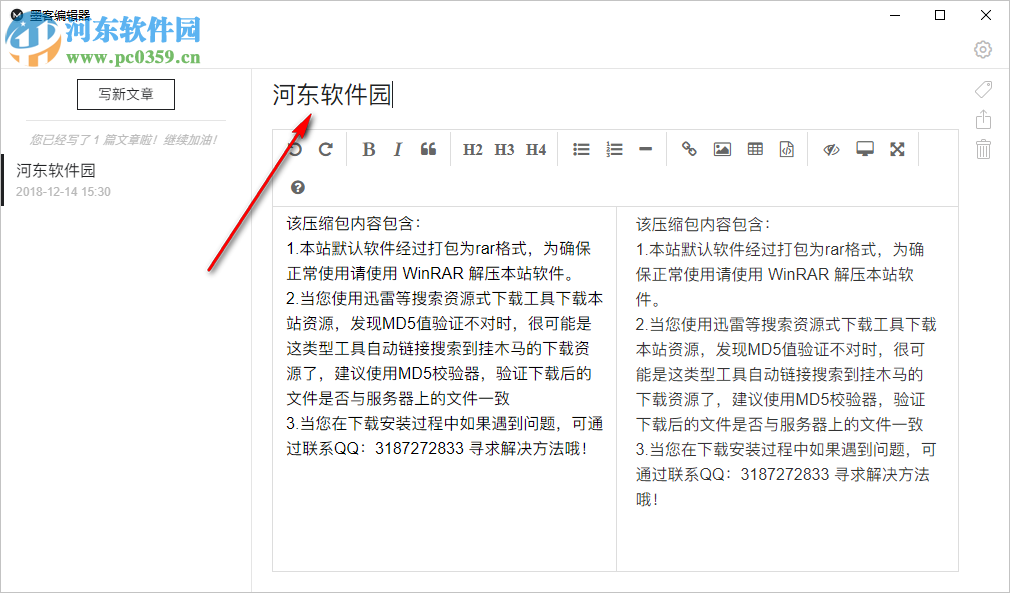Click the 写新文章 button to create new article
Screen dimensions: 1010x593
[x=125, y=94]
